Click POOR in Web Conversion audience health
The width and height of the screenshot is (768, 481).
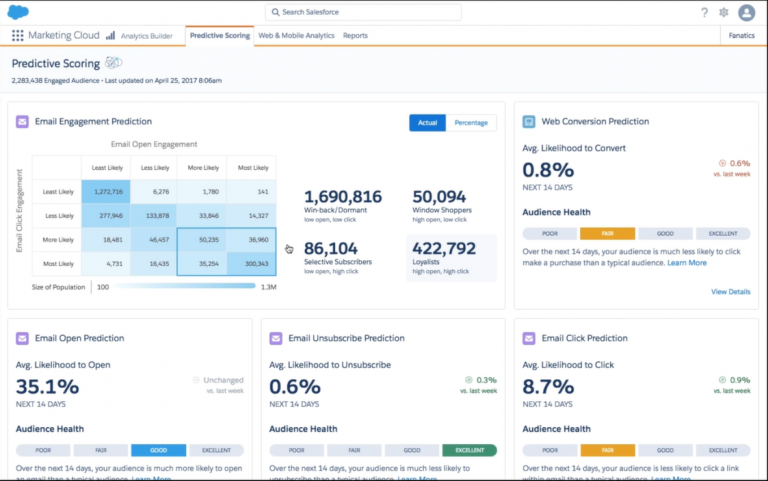click(550, 234)
